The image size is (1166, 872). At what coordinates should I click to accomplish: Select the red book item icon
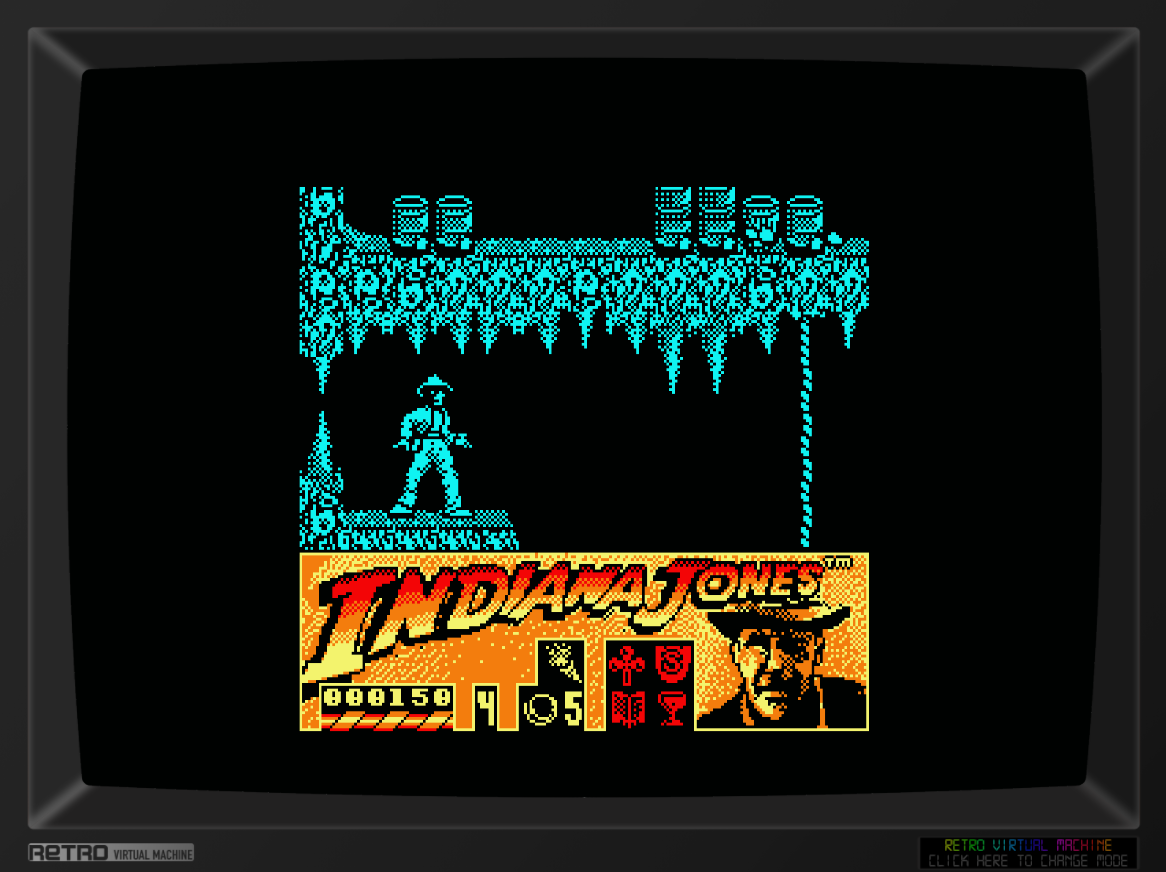pyautogui.click(x=627, y=708)
